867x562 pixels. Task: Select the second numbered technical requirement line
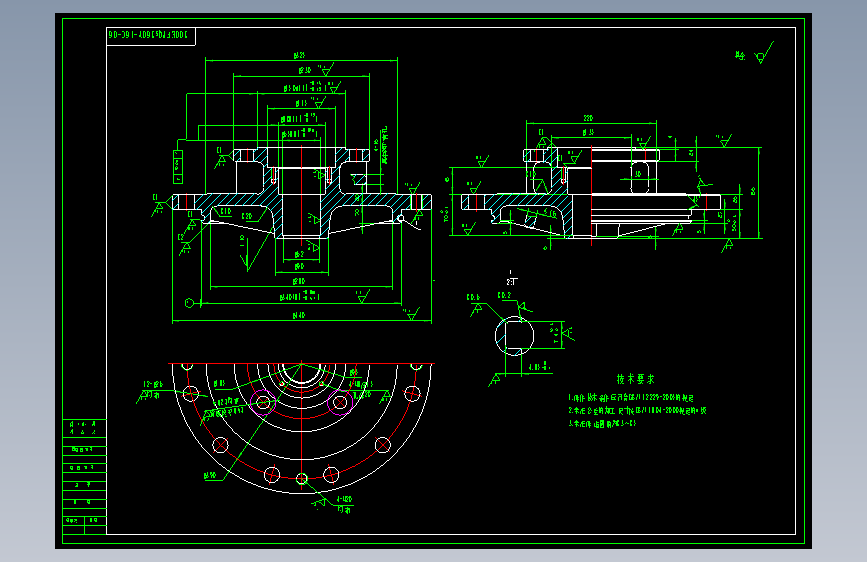(x=637, y=410)
